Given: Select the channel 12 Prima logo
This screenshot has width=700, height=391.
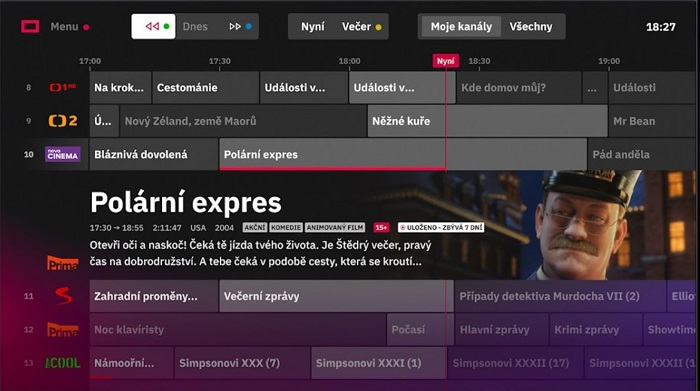Looking at the screenshot, I should pyautogui.click(x=62, y=330).
